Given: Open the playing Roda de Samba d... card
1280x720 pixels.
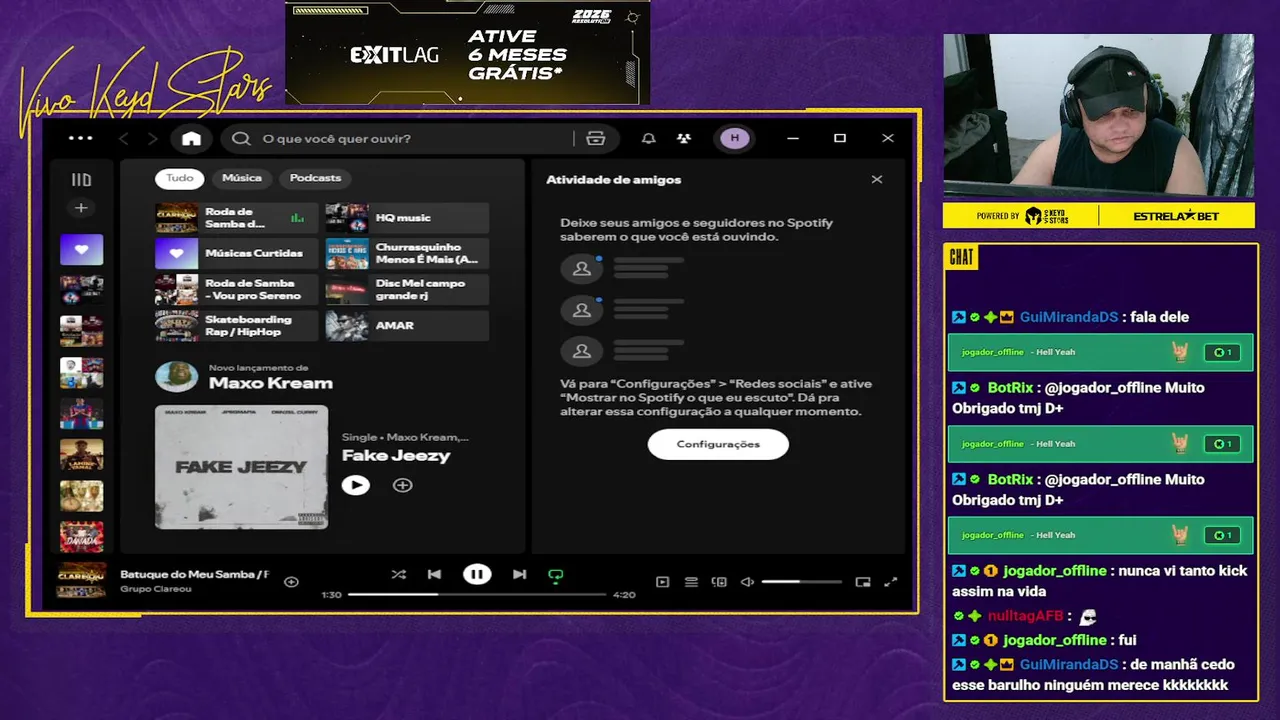Looking at the screenshot, I should click(x=236, y=218).
